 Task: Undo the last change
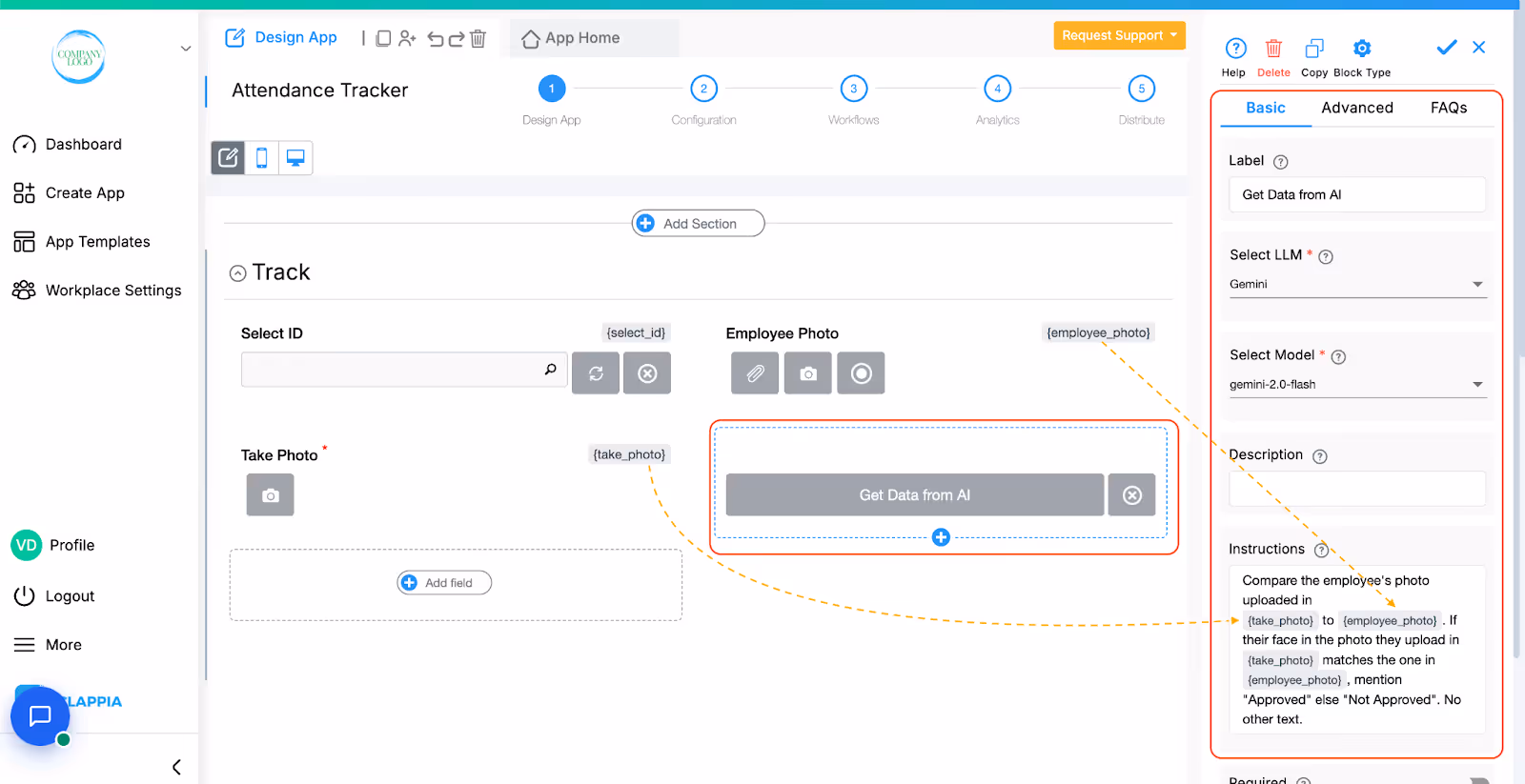436,39
